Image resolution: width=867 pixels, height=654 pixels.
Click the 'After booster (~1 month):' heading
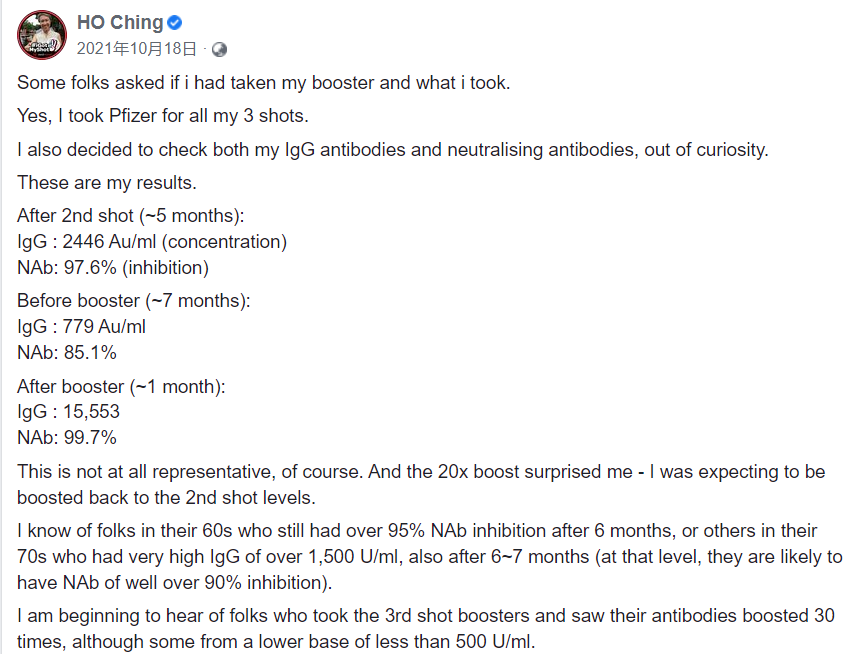click(x=121, y=386)
